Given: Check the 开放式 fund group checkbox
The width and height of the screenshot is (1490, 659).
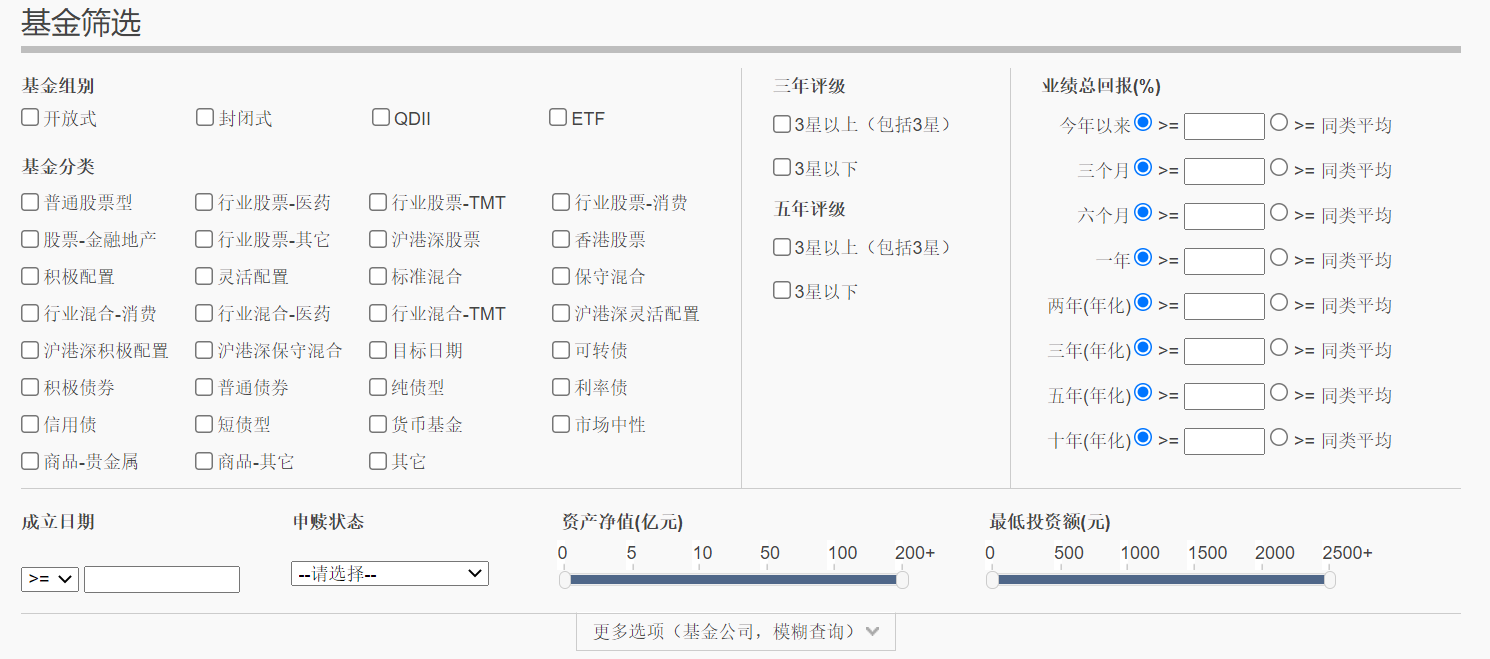Looking at the screenshot, I should click(30, 118).
